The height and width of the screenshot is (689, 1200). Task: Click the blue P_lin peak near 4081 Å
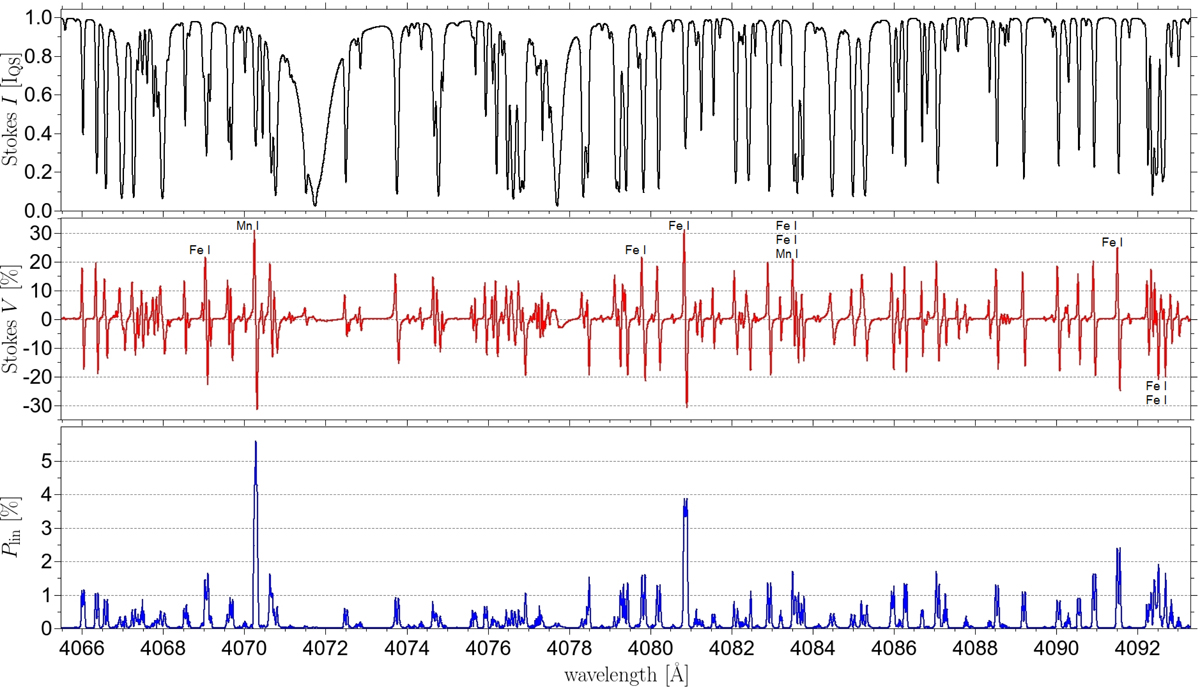click(x=685, y=502)
